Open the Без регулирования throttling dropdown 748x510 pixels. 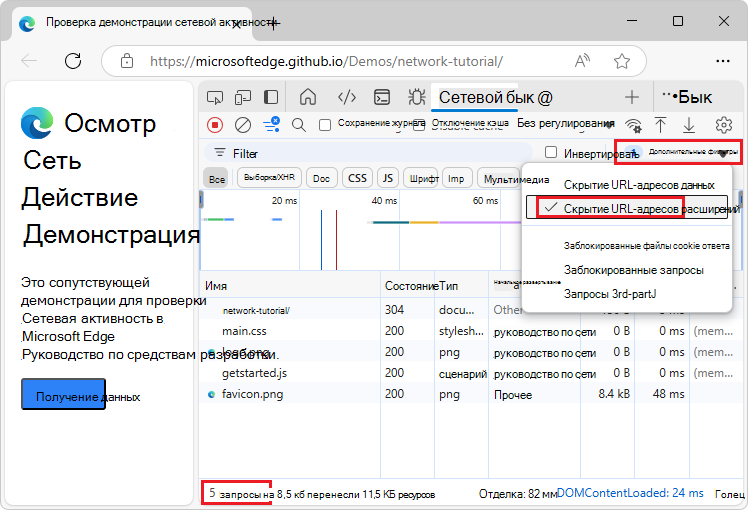click(x=566, y=124)
